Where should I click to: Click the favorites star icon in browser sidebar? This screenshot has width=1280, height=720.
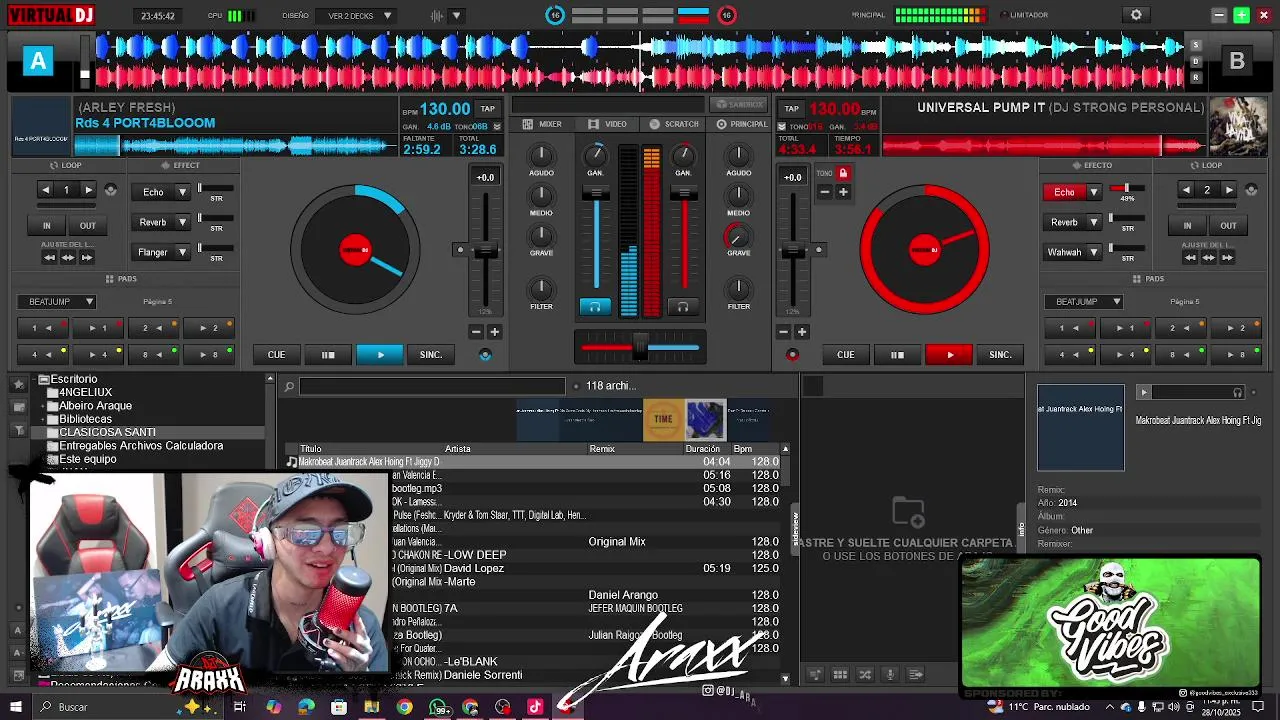coord(18,384)
